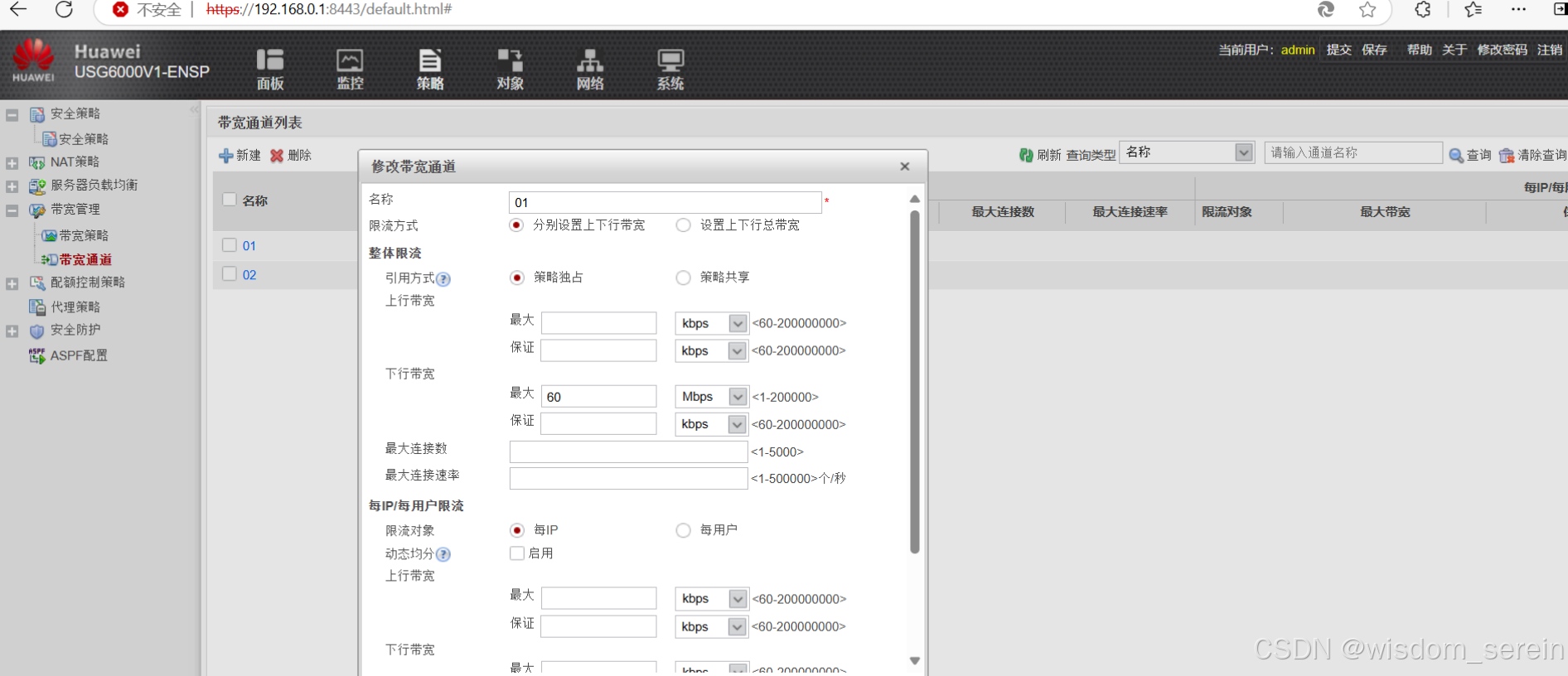Open help icon beside 引用方式
Image resolution: width=1568 pixels, height=676 pixels.
[443, 279]
